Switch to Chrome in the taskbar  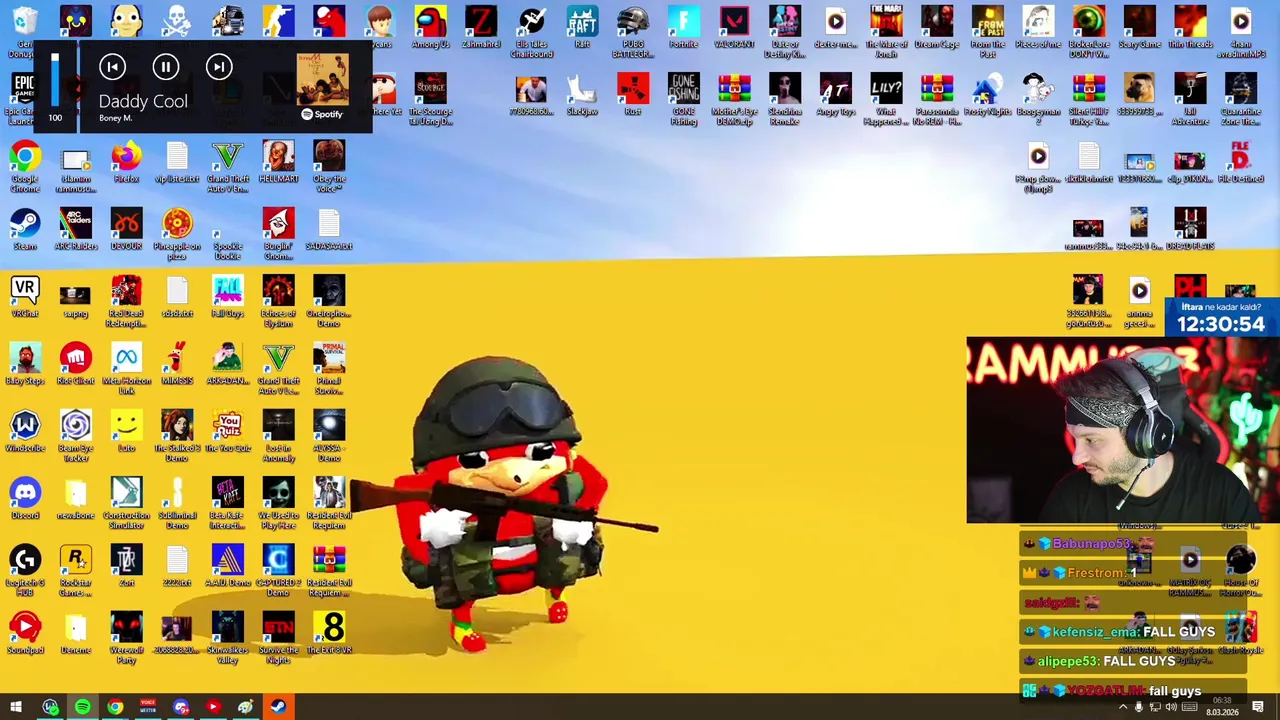point(115,707)
